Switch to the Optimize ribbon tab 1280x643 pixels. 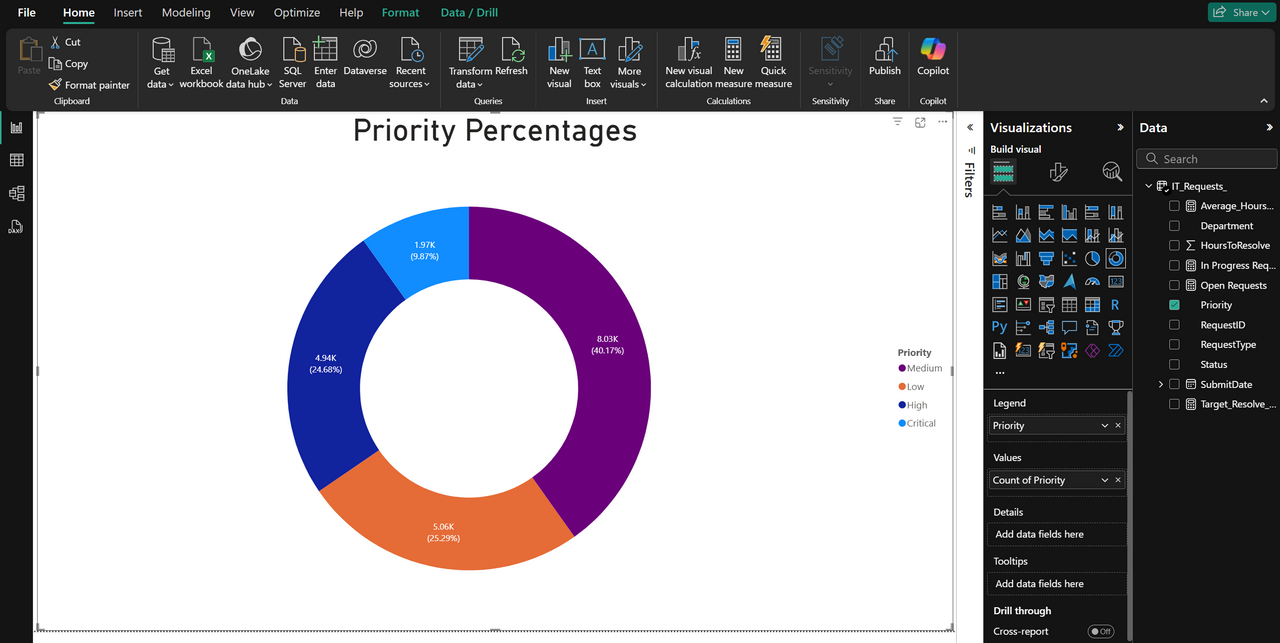point(297,13)
